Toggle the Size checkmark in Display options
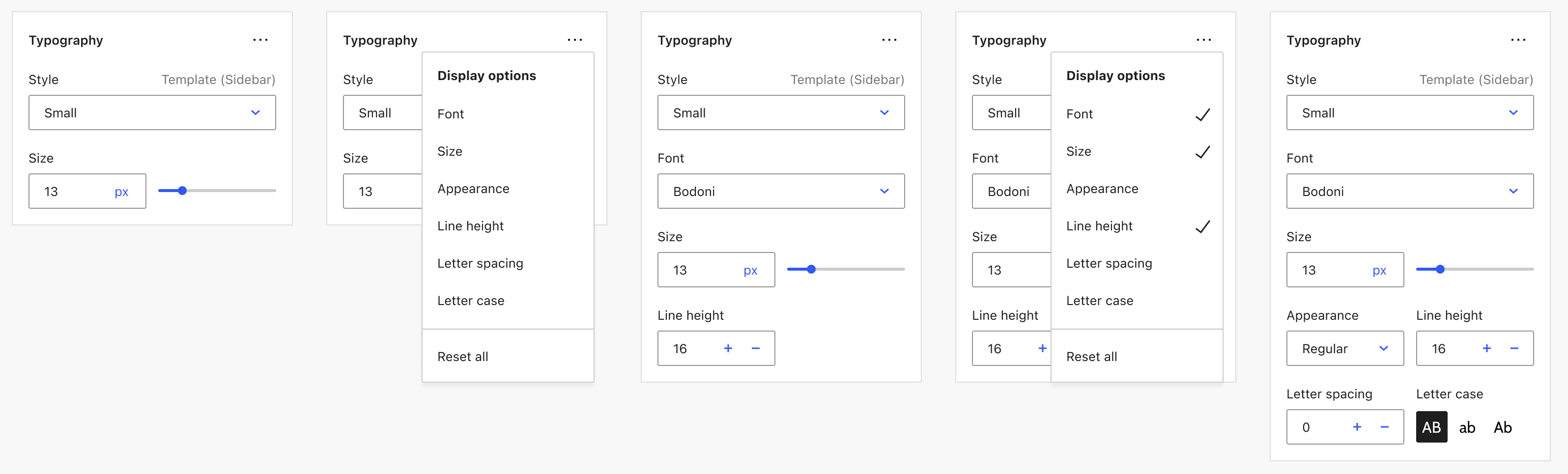Screen dimensions: 1568x474 1079,151
